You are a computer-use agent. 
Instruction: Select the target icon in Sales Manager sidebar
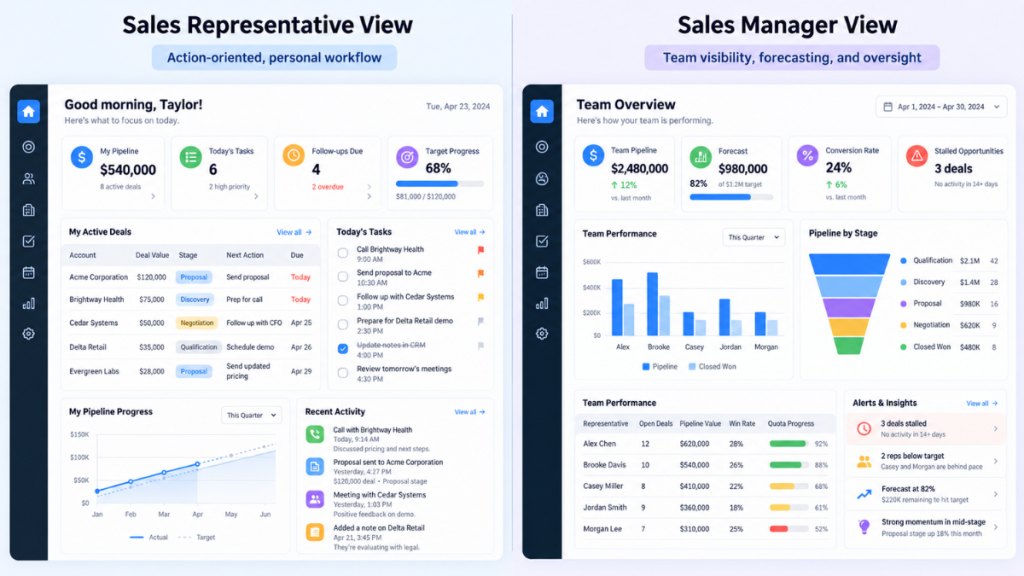click(x=541, y=147)
